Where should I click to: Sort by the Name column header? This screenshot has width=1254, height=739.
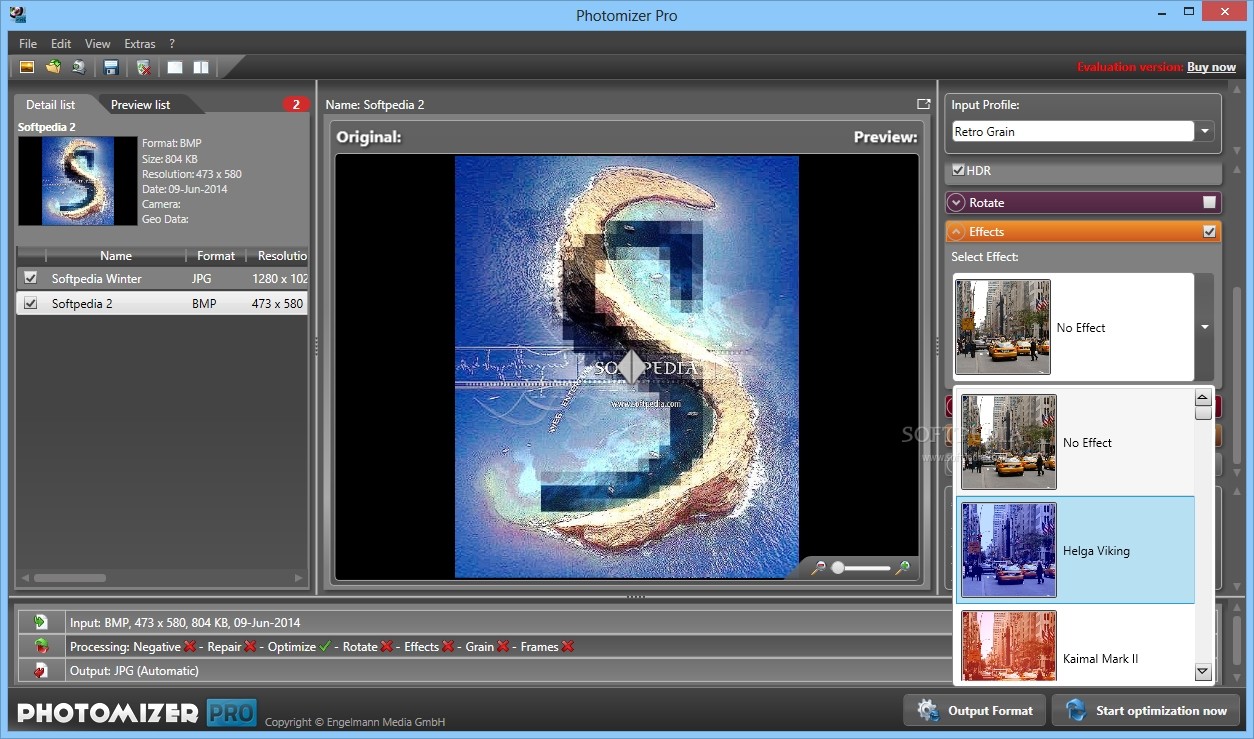coord(116,256)
